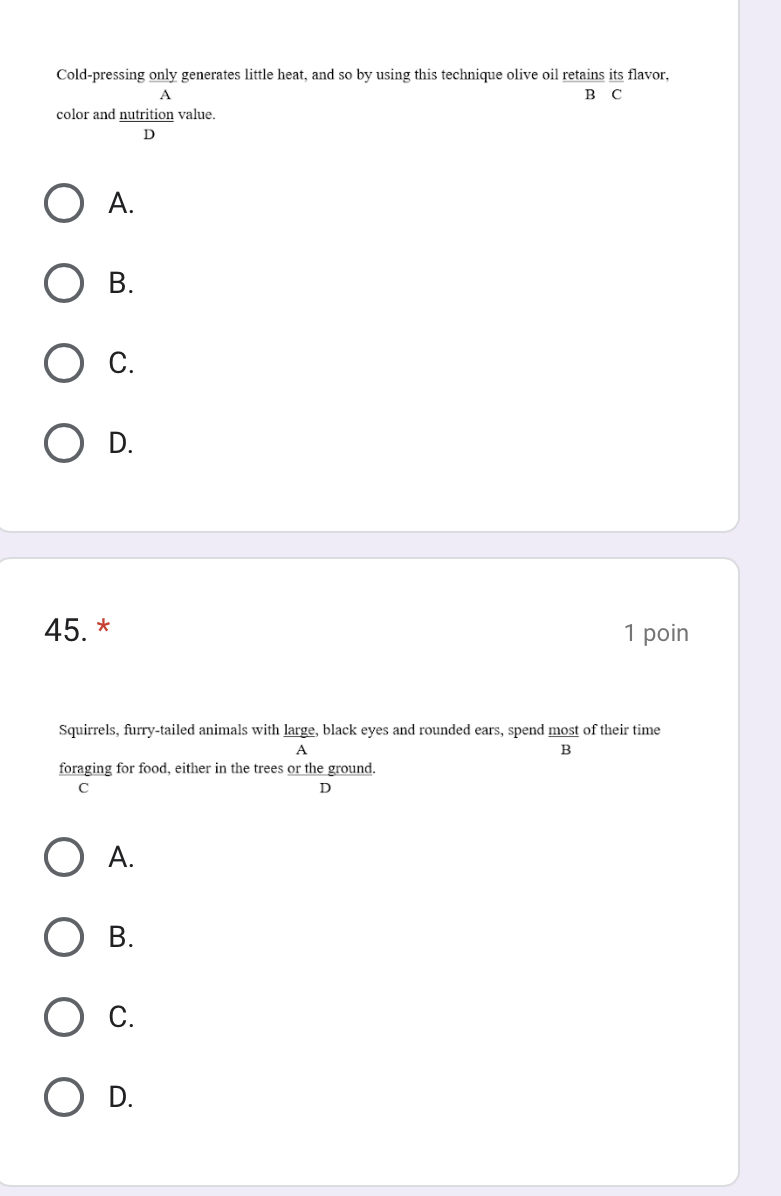Click the underlined word "nutrition"
781x1196 pixels.
pyautogui.click(x=147, y=115)
